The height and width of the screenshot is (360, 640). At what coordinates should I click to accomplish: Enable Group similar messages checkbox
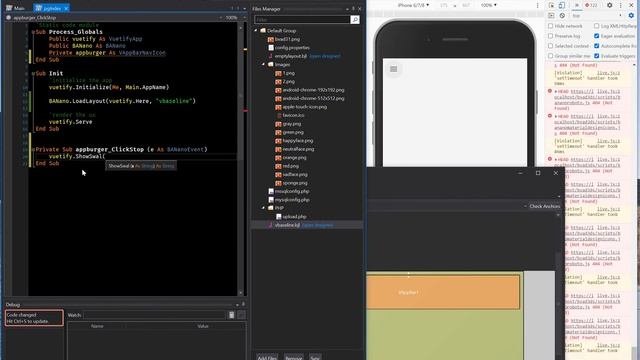551,56
